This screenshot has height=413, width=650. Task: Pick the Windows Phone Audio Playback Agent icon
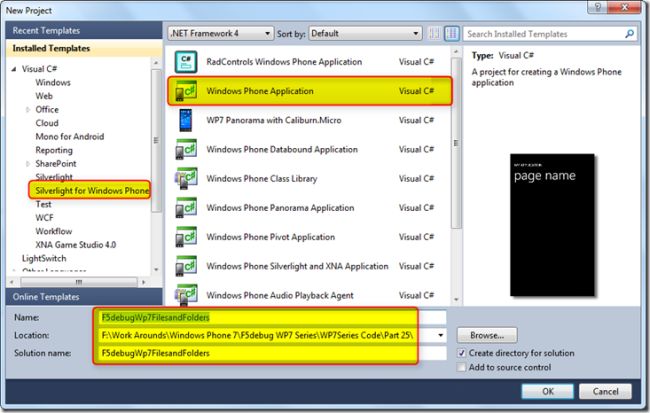(186, 295)
